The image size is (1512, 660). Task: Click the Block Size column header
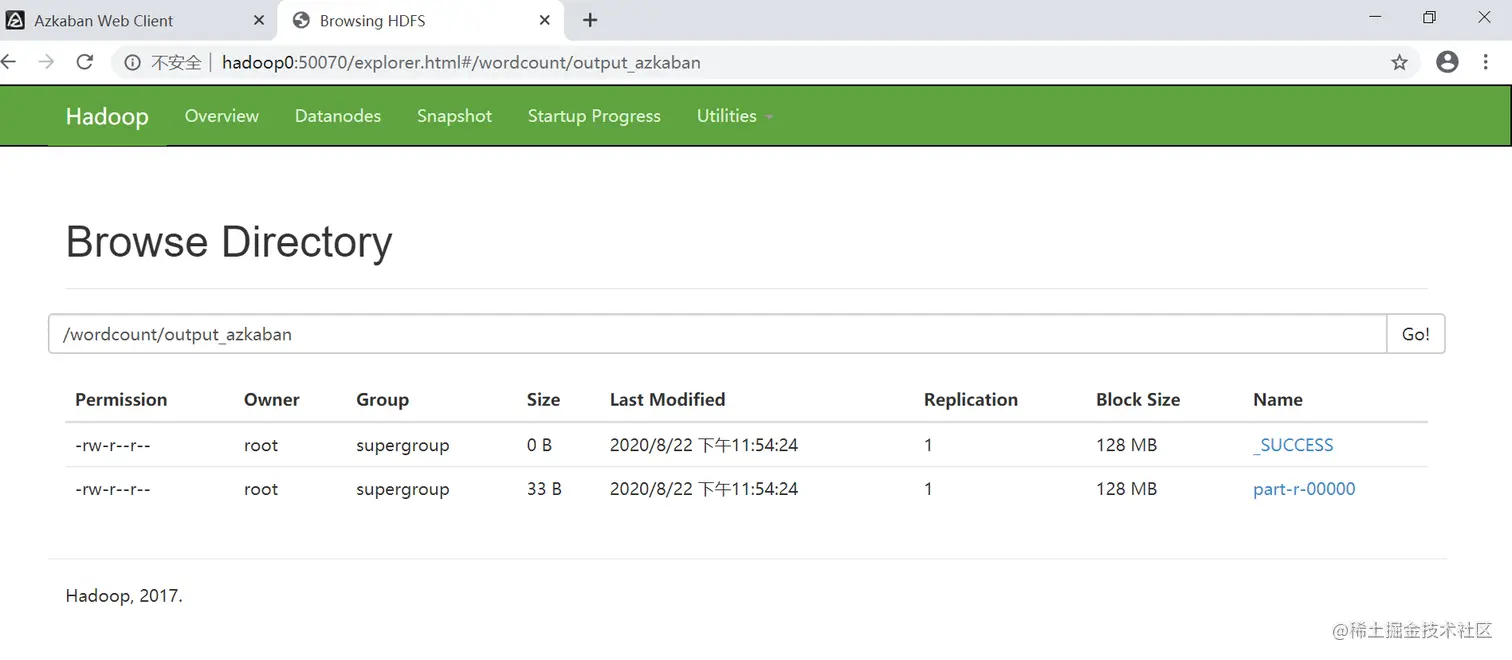tap(1138, 399)
